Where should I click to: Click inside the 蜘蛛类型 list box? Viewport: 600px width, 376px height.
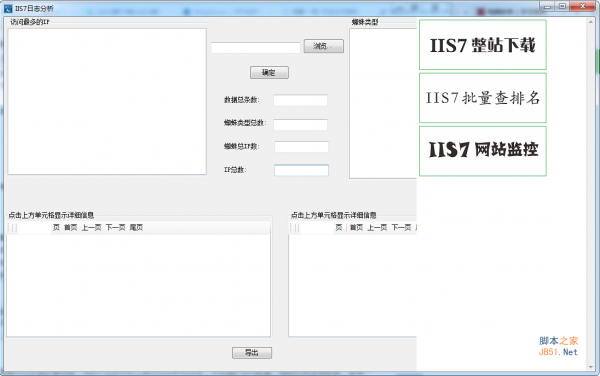pos(383,103)
